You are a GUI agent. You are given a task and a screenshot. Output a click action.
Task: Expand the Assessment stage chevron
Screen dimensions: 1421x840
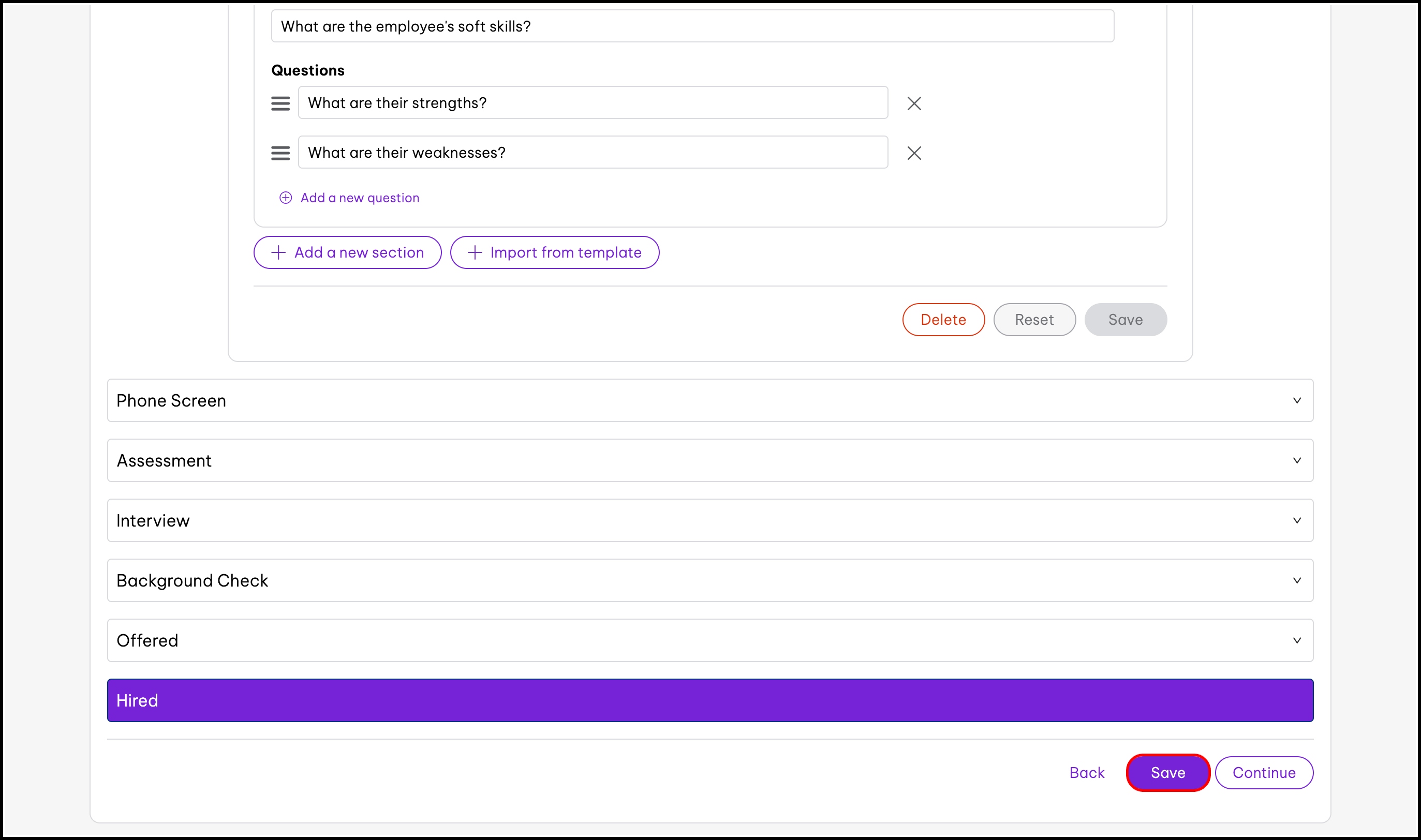click(1296, 460)
